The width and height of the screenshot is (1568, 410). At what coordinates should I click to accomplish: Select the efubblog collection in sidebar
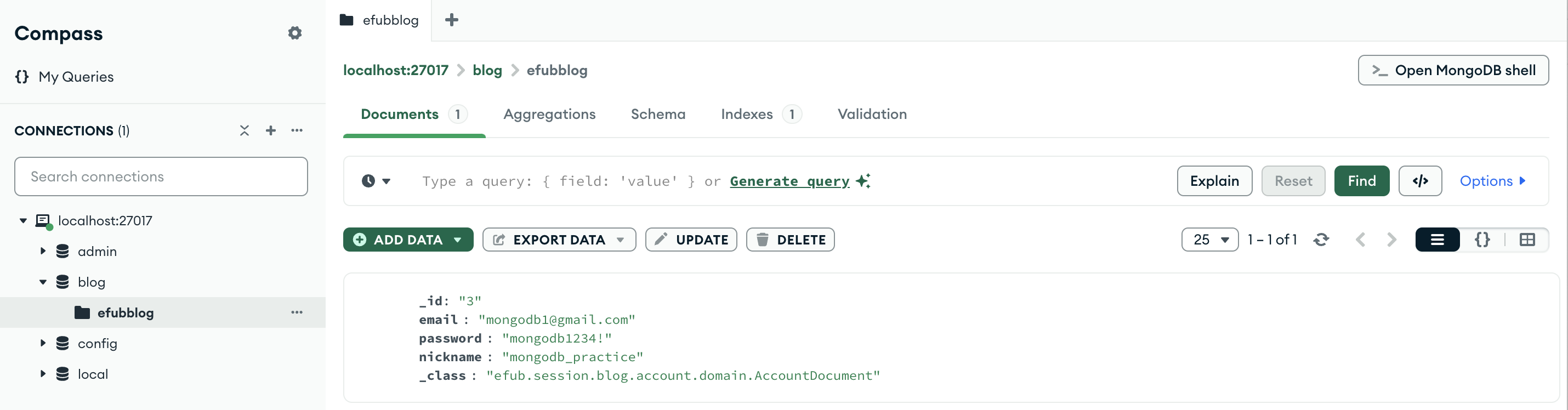[162, 312]
